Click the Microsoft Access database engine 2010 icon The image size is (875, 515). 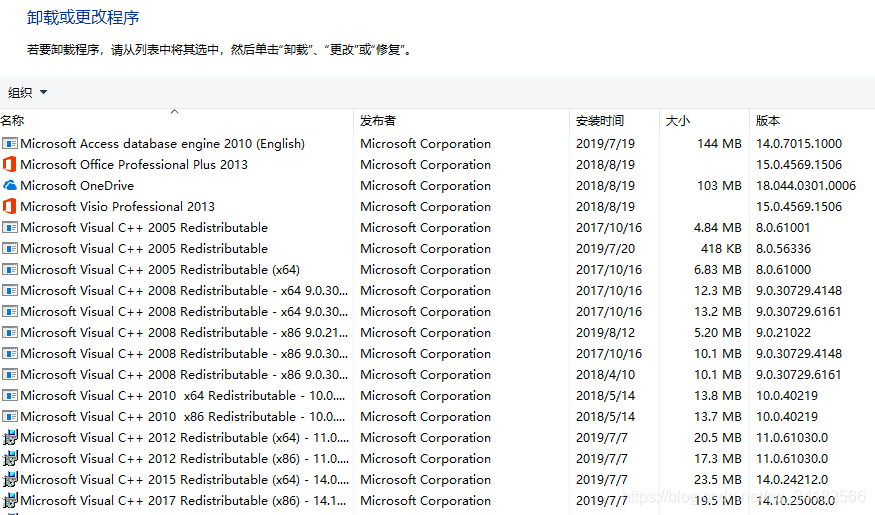point(9,143)
